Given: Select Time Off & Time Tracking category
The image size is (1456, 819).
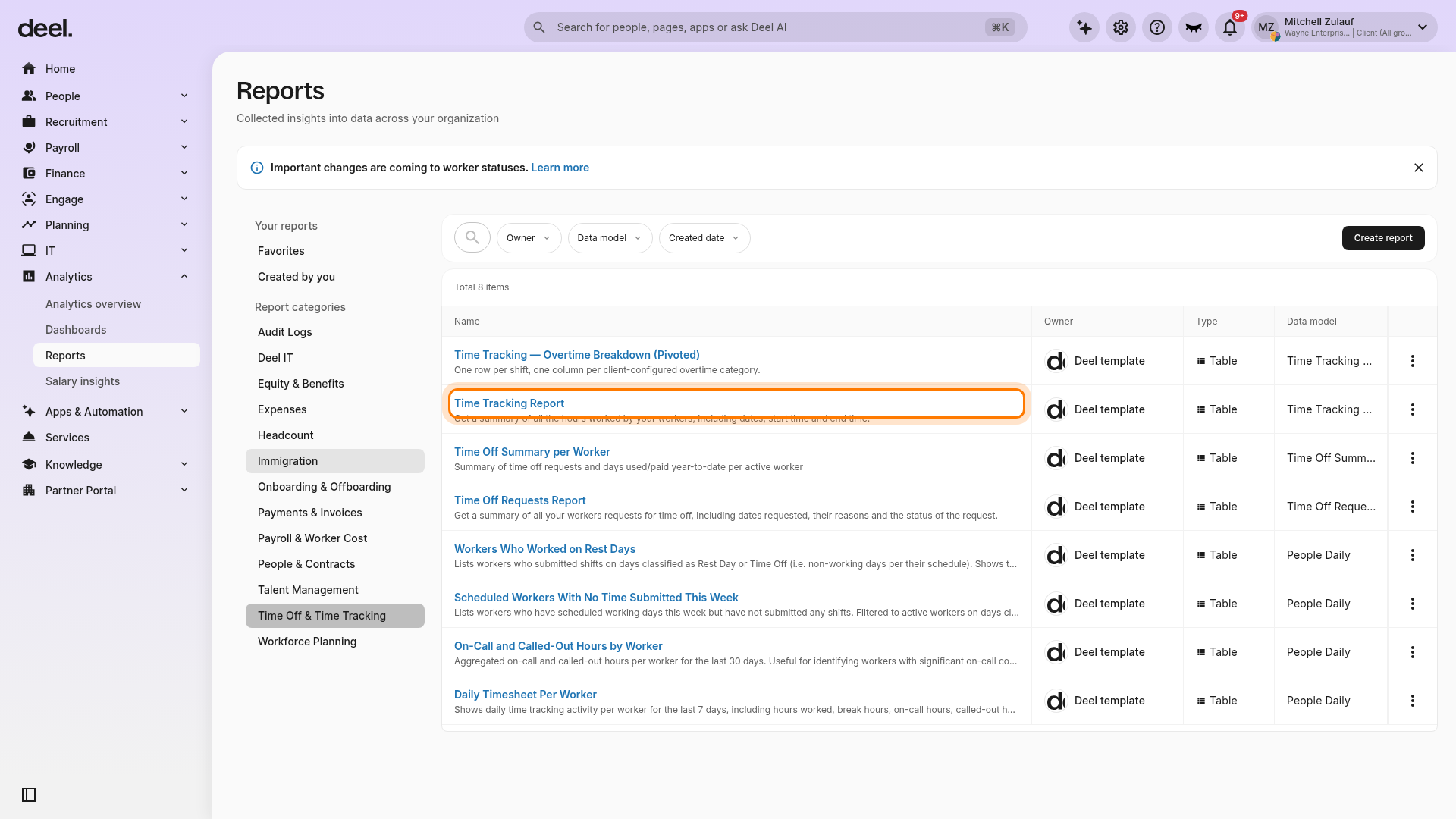Looking at the screenshot, I should click(334, 616).
